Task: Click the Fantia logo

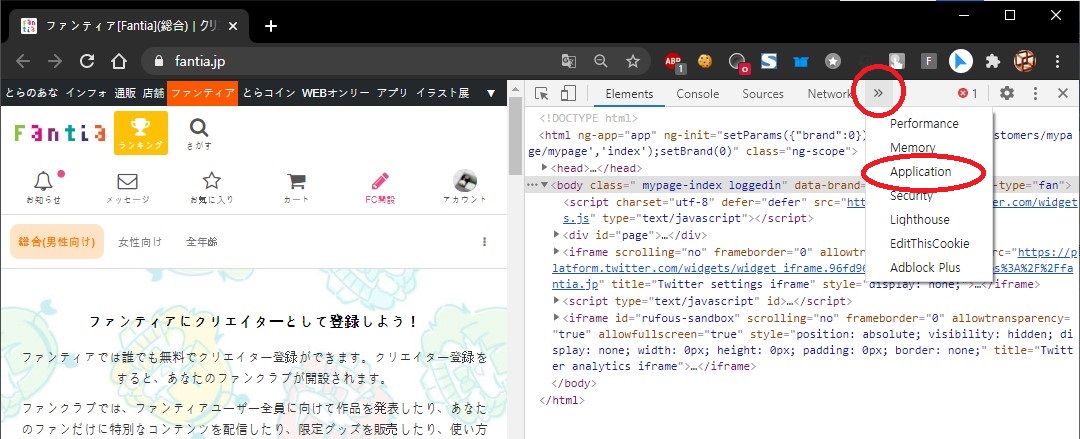Action: coord(60,132)
